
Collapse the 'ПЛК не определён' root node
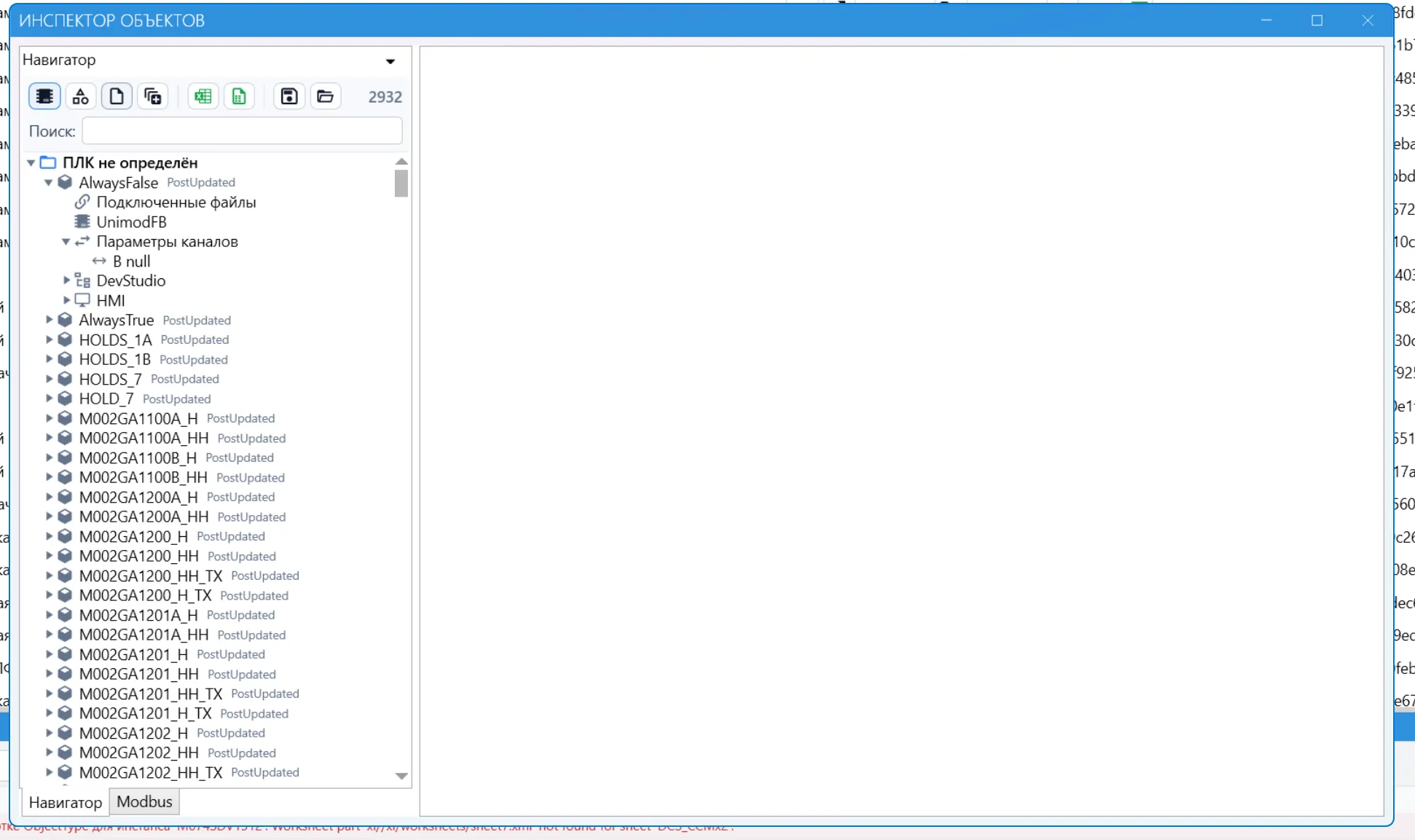pos(31,162)
